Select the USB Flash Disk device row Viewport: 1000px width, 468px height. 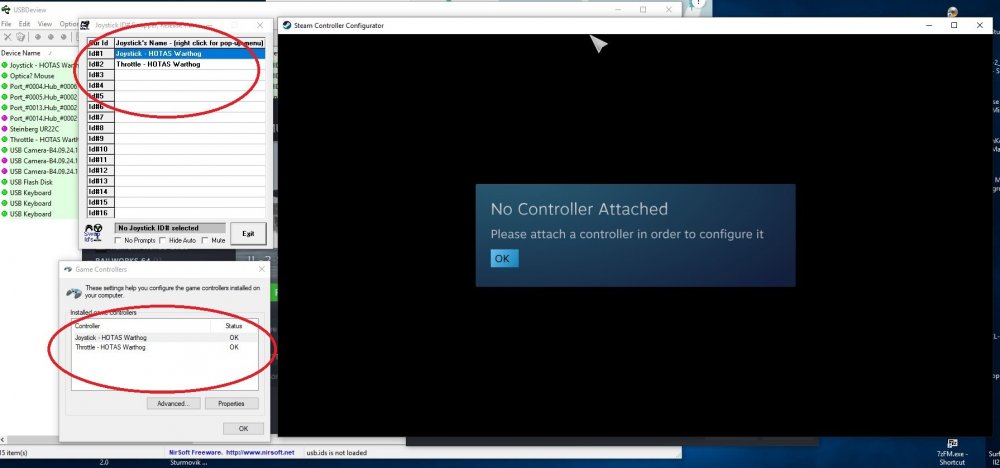point(40,182)
